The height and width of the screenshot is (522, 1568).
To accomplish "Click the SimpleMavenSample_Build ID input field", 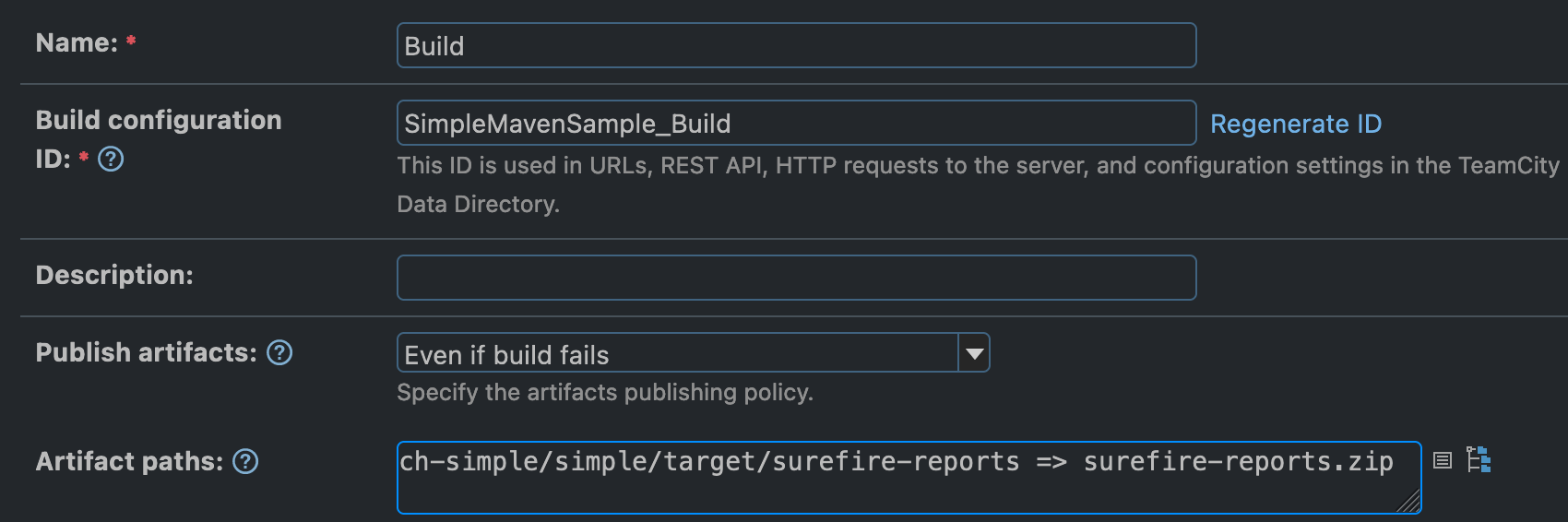I will (x=796, y=124).
